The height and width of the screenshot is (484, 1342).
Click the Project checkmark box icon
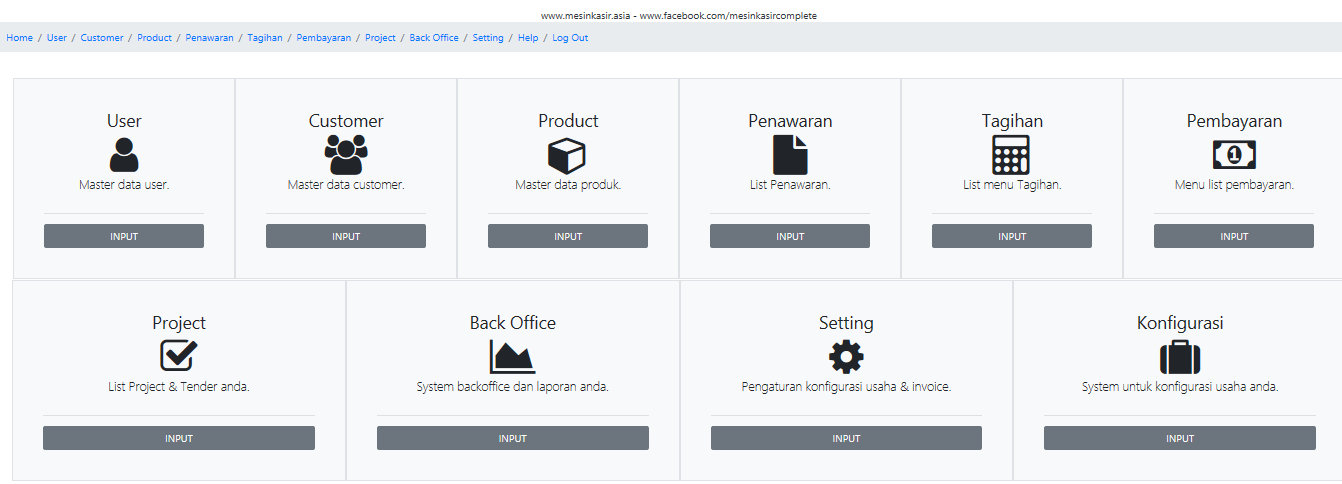click(x=179, y=356)
